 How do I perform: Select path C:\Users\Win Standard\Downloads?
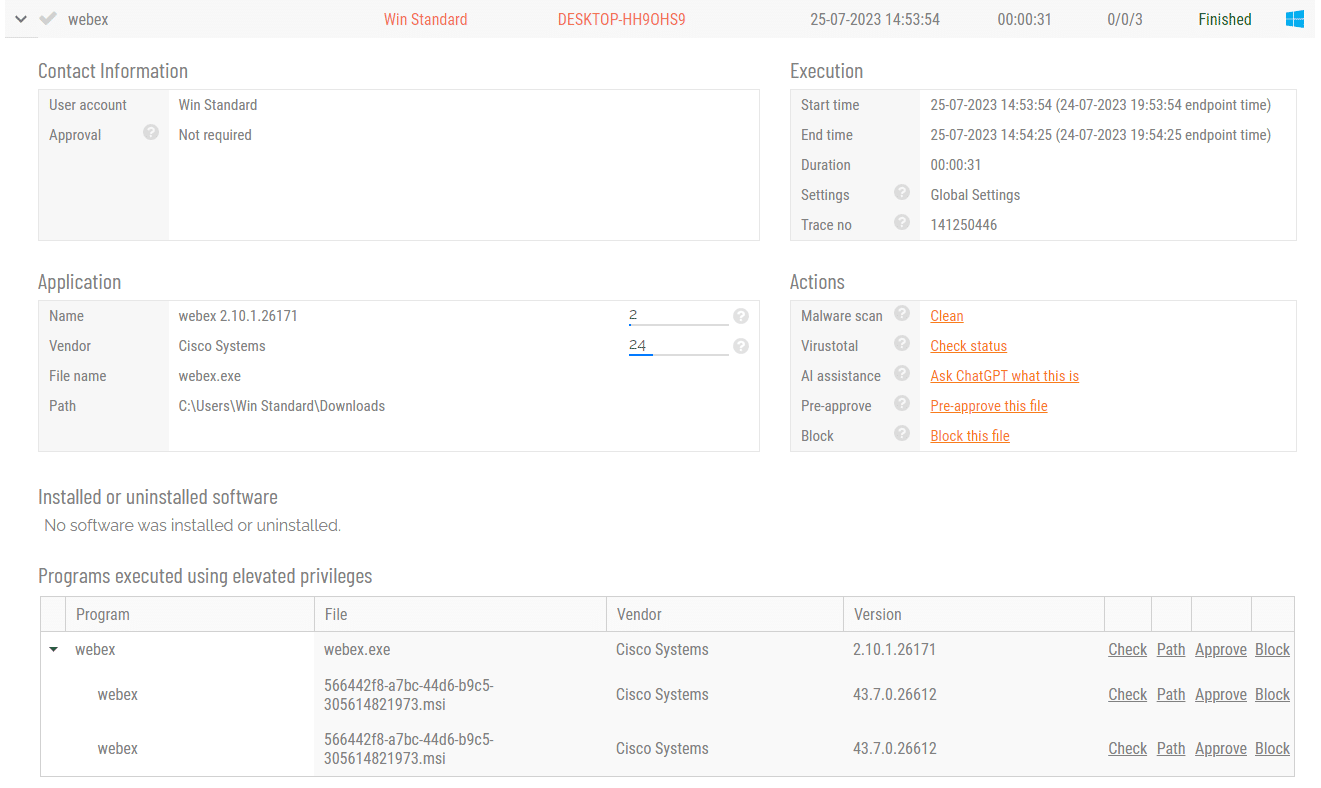click(282, 406)
